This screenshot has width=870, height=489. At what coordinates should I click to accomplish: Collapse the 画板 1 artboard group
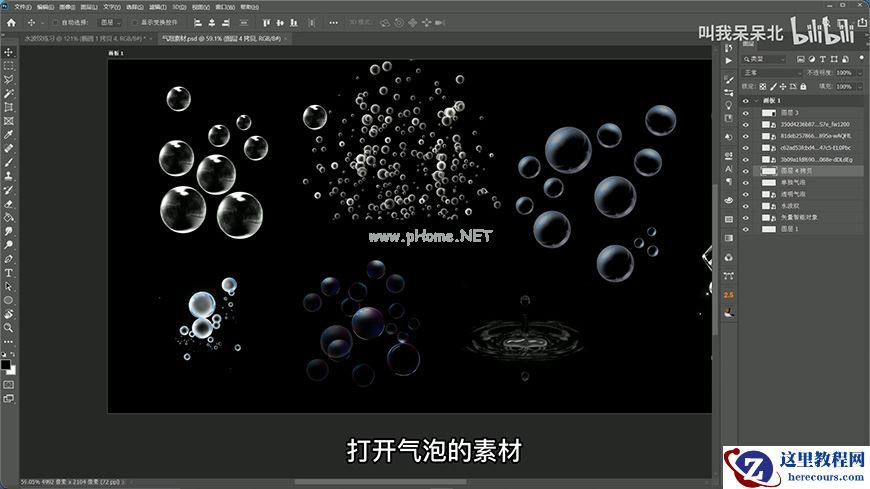point(756,101)
